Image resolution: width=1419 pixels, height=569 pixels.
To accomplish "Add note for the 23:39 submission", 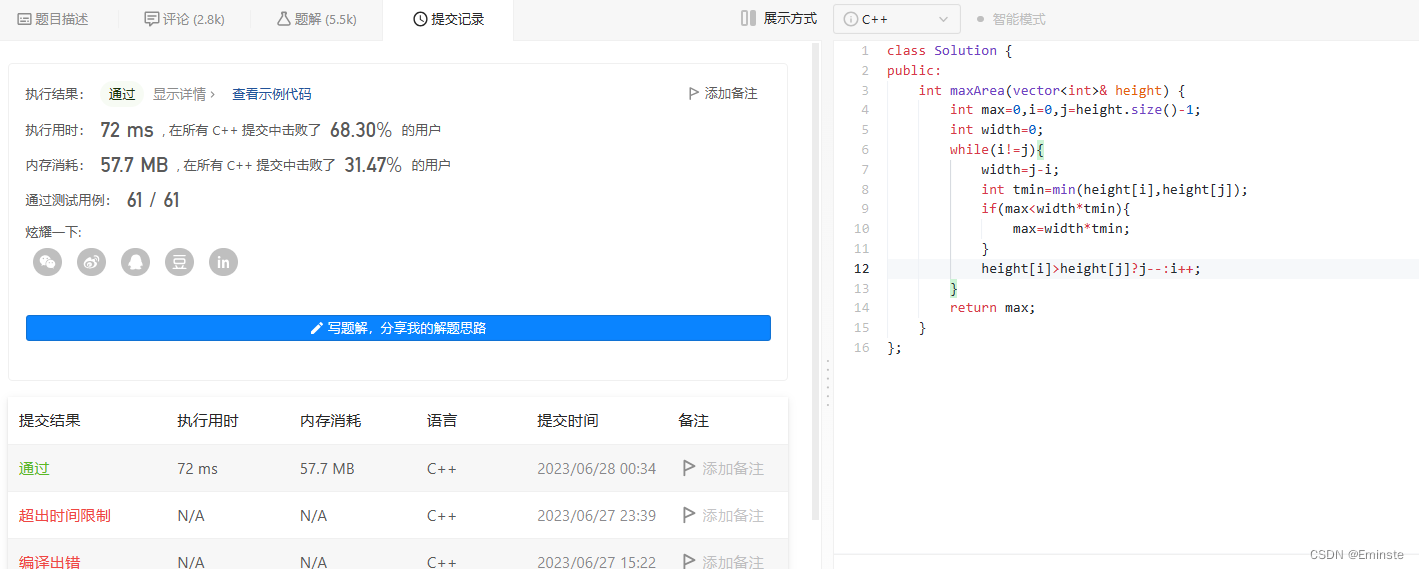I will [723, 515].
